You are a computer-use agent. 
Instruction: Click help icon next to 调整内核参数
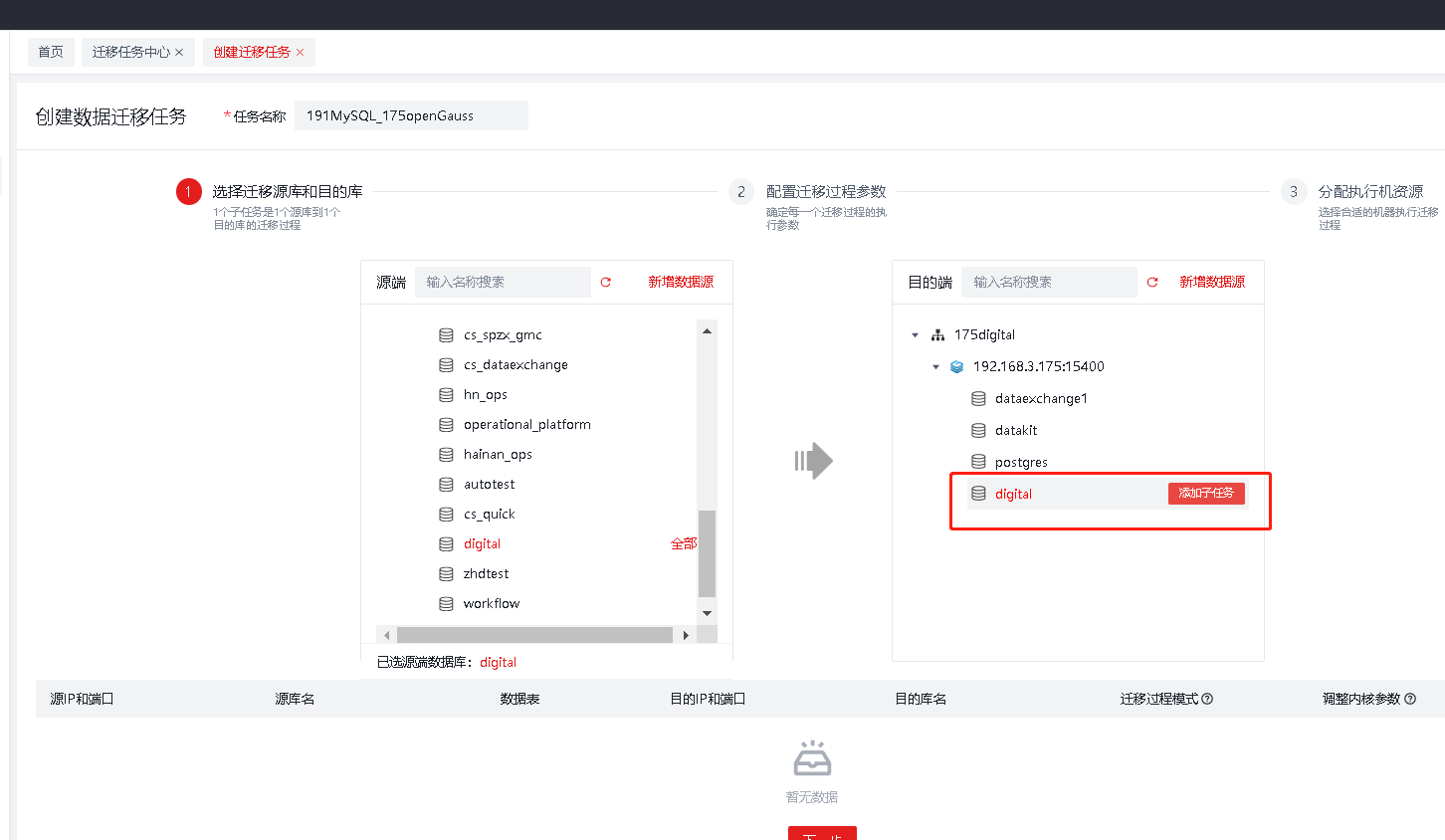pyautogui.click(x=1410, y=700)
